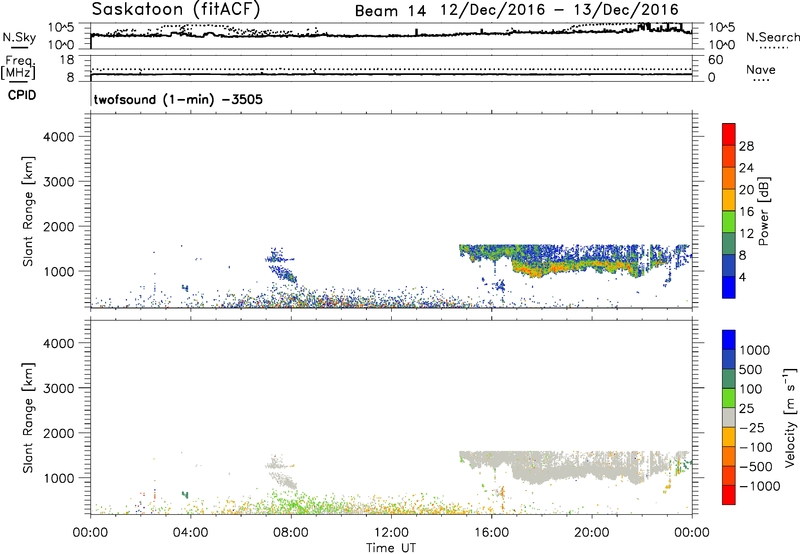Click the '28' tick on the power scale

coord(746,146)
